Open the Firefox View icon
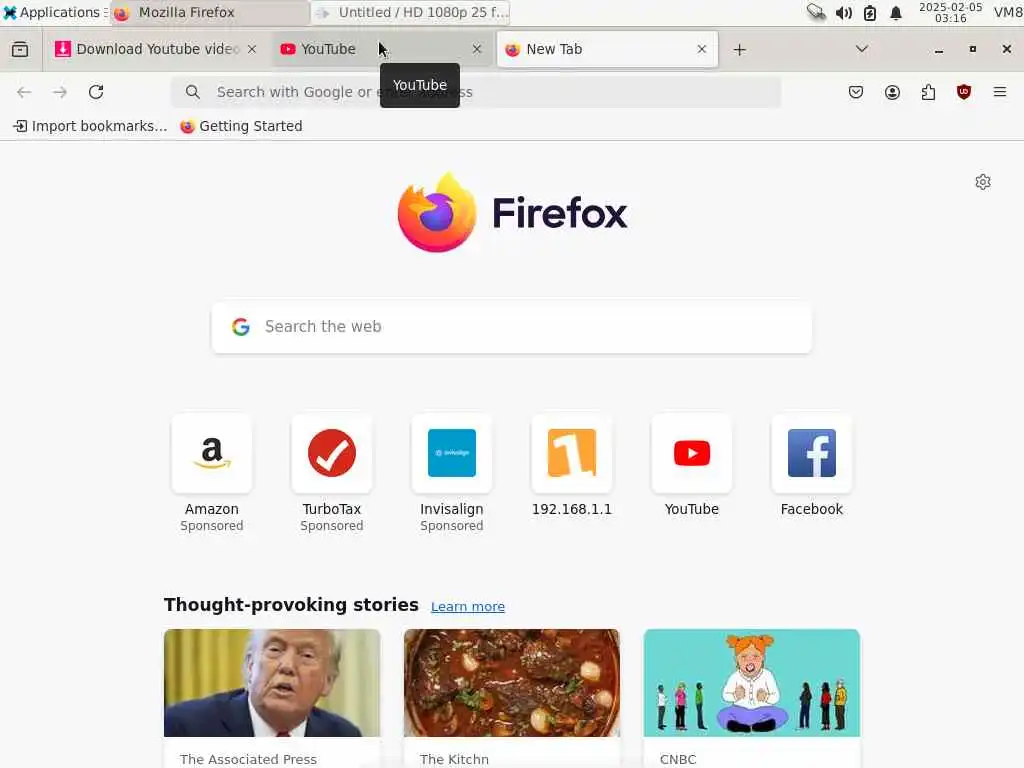 20,49
